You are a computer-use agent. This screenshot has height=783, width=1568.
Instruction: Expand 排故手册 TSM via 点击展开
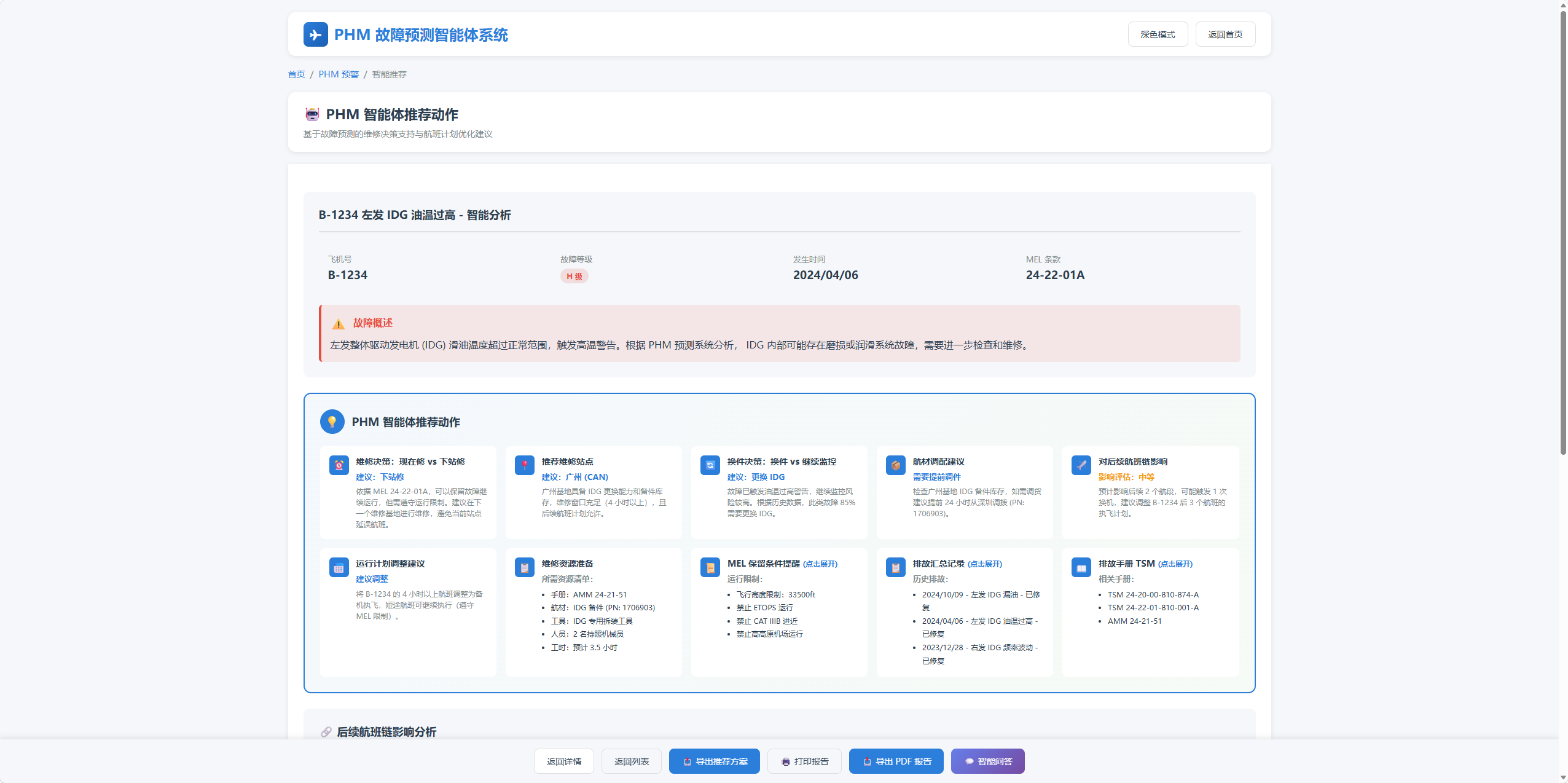pyautogui.click(x=1175, y=564)
